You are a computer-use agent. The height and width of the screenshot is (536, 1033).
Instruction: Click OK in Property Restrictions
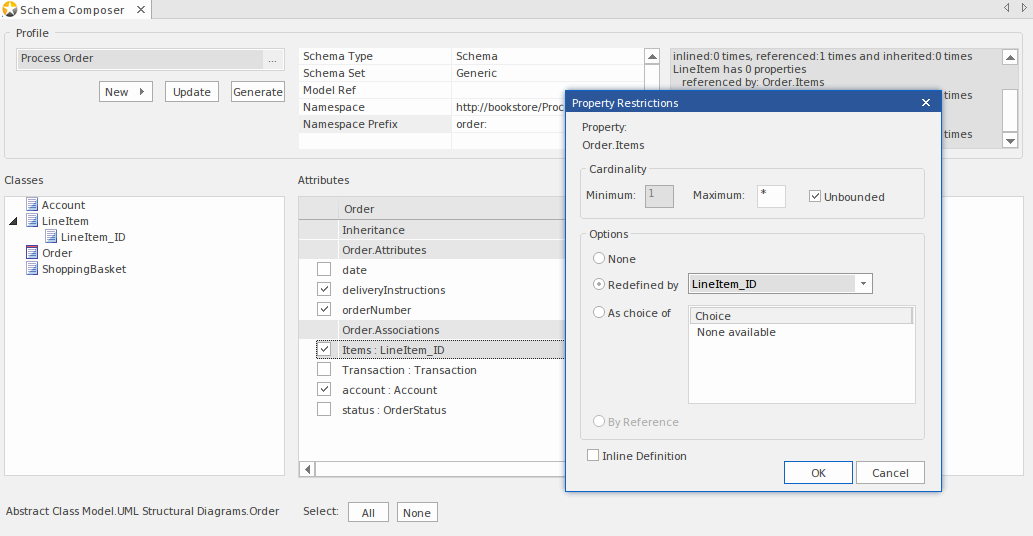pos(818,473)
